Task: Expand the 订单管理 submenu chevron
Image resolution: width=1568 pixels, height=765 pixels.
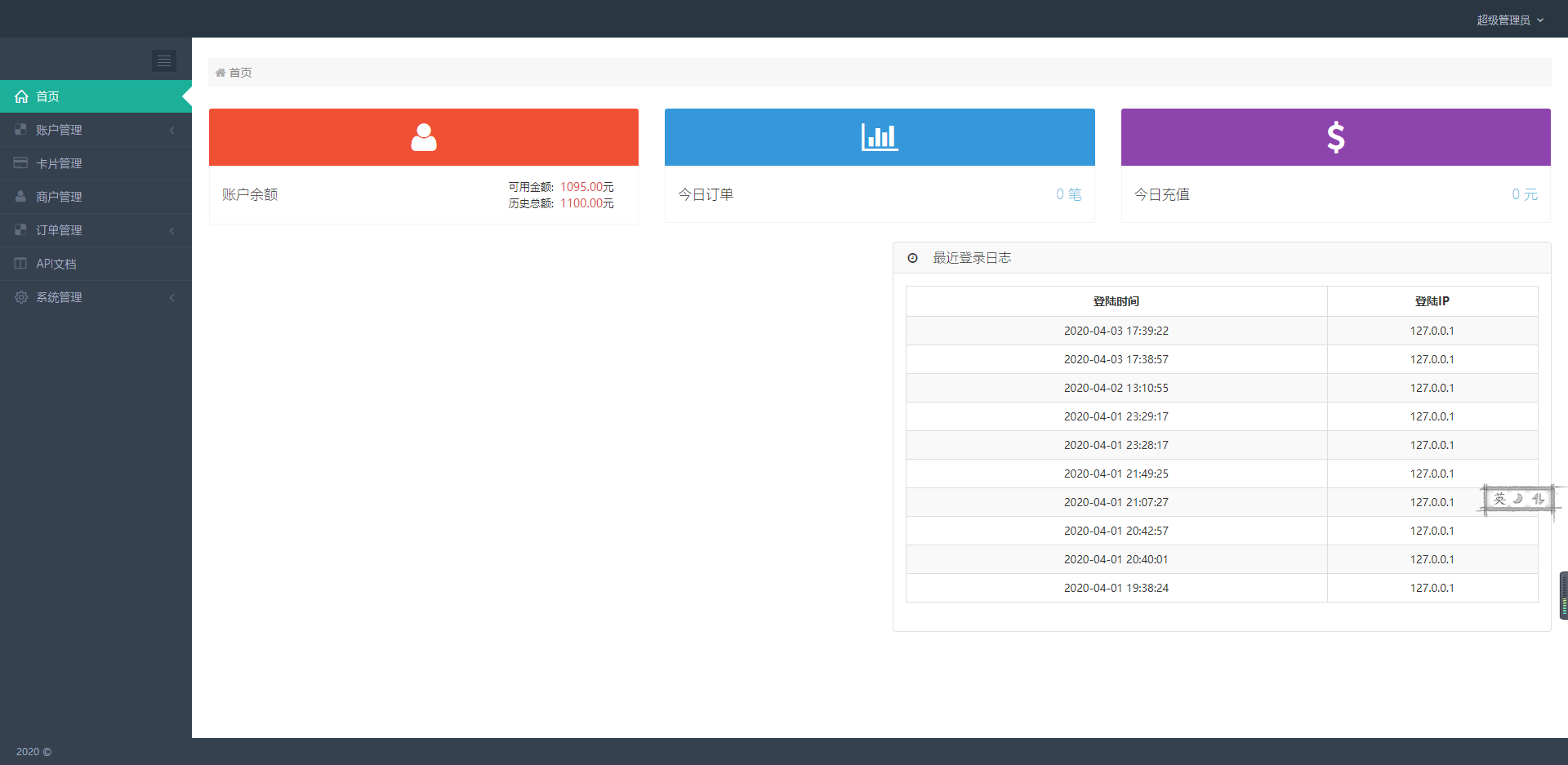Action: point(171,231)
